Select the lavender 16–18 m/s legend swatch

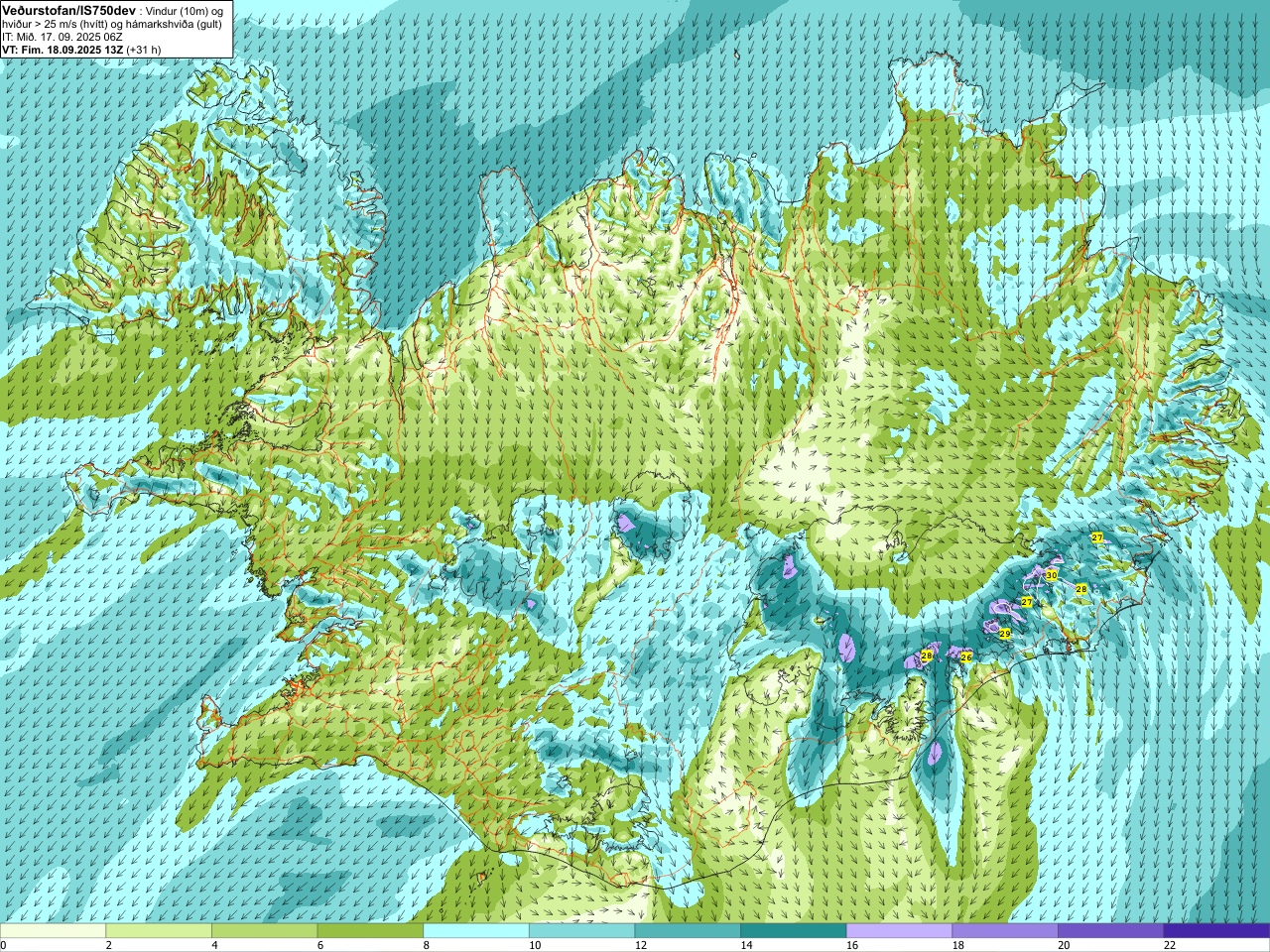tap(899, 931)
